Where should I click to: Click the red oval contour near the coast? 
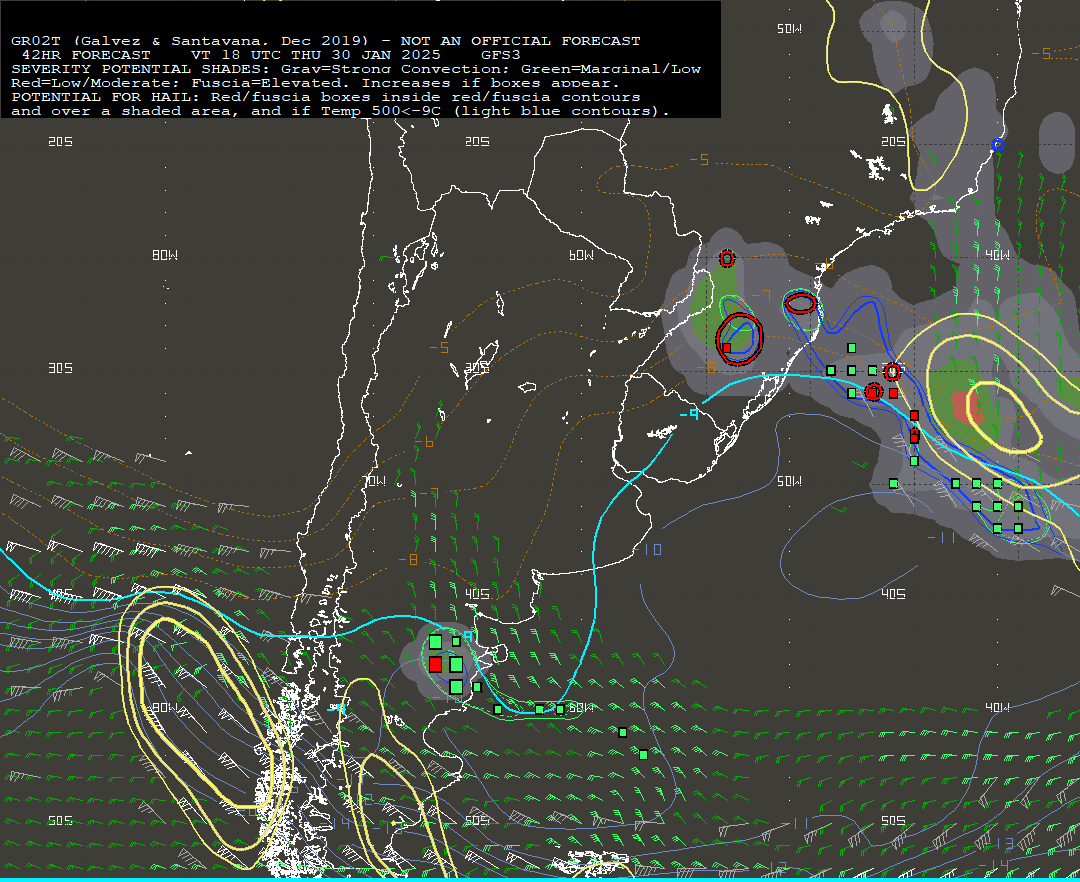tap(800, 303)
